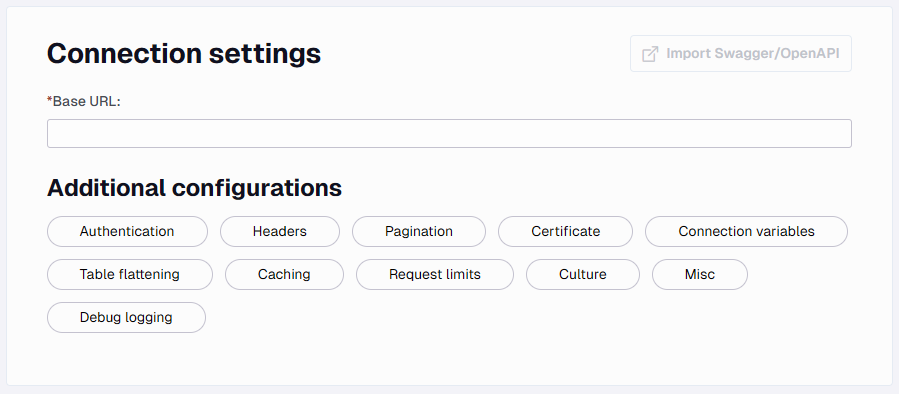Image resolution: width=899 pixels, height=394 pixels.
Task: Click the external-link import icon
Action: pyautogui.click(x=650, y=54)
